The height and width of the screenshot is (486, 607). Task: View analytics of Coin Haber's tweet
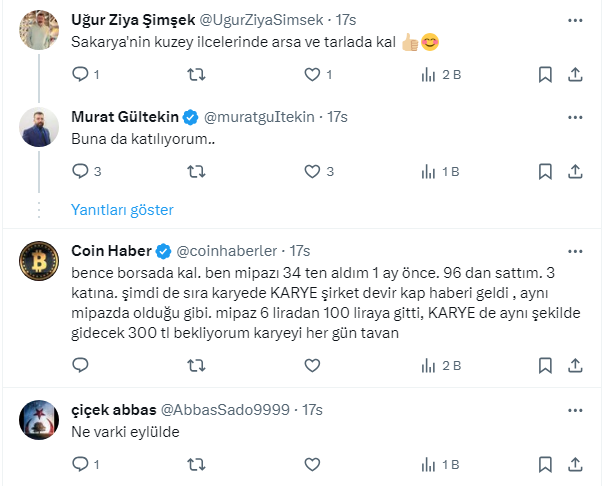429,366
